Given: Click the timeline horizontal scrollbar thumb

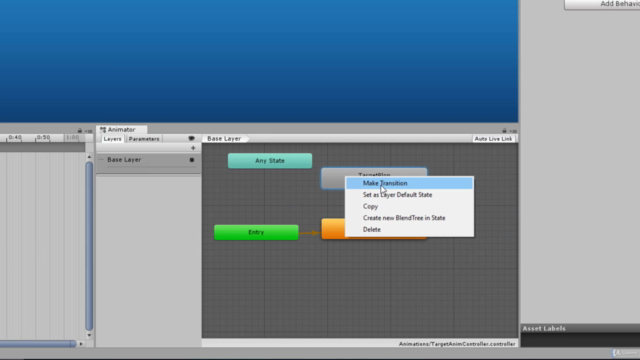Looking at the screenshot, I should pos(38,344).
